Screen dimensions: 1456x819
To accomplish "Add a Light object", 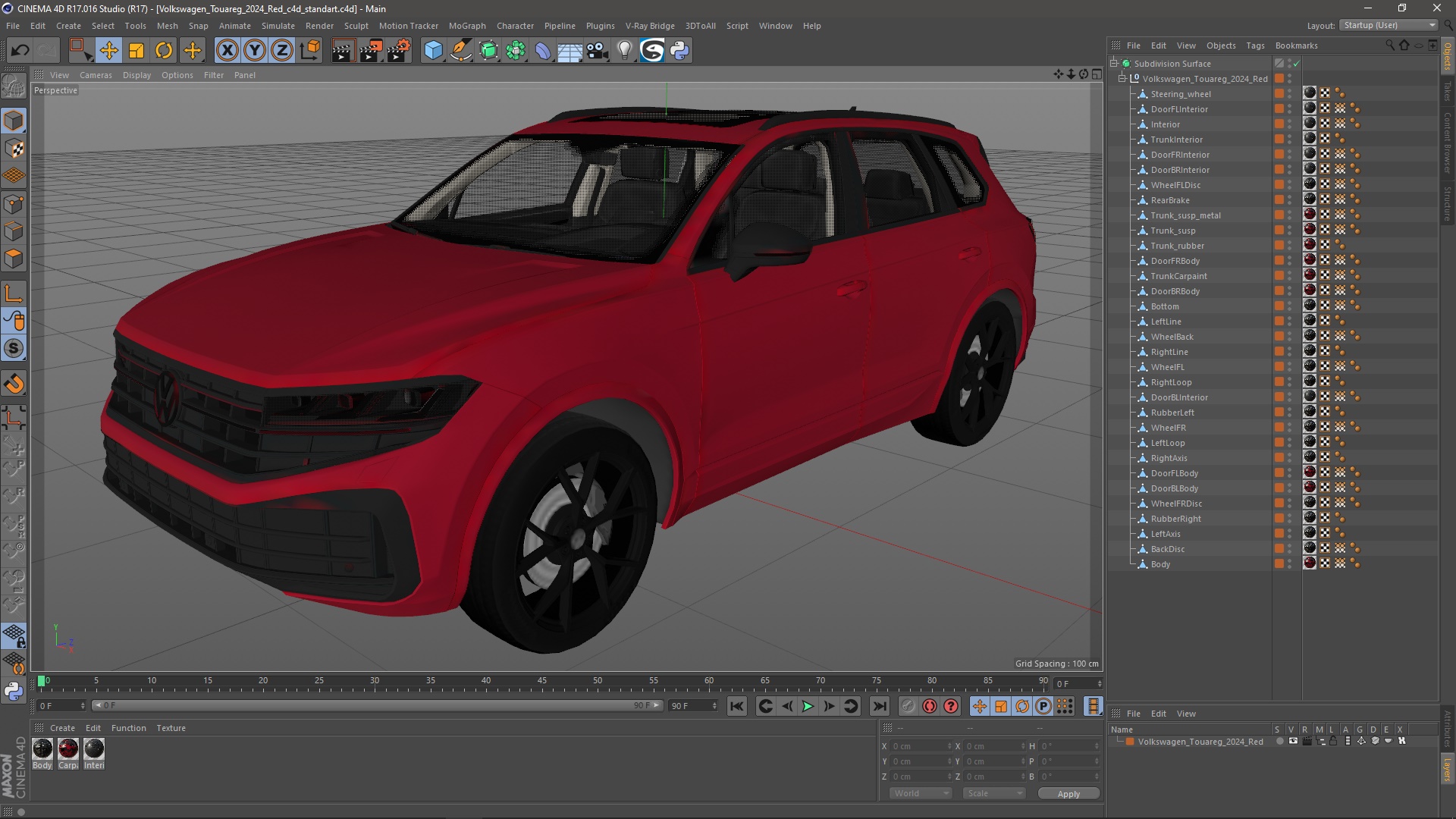I will point(625,51).
